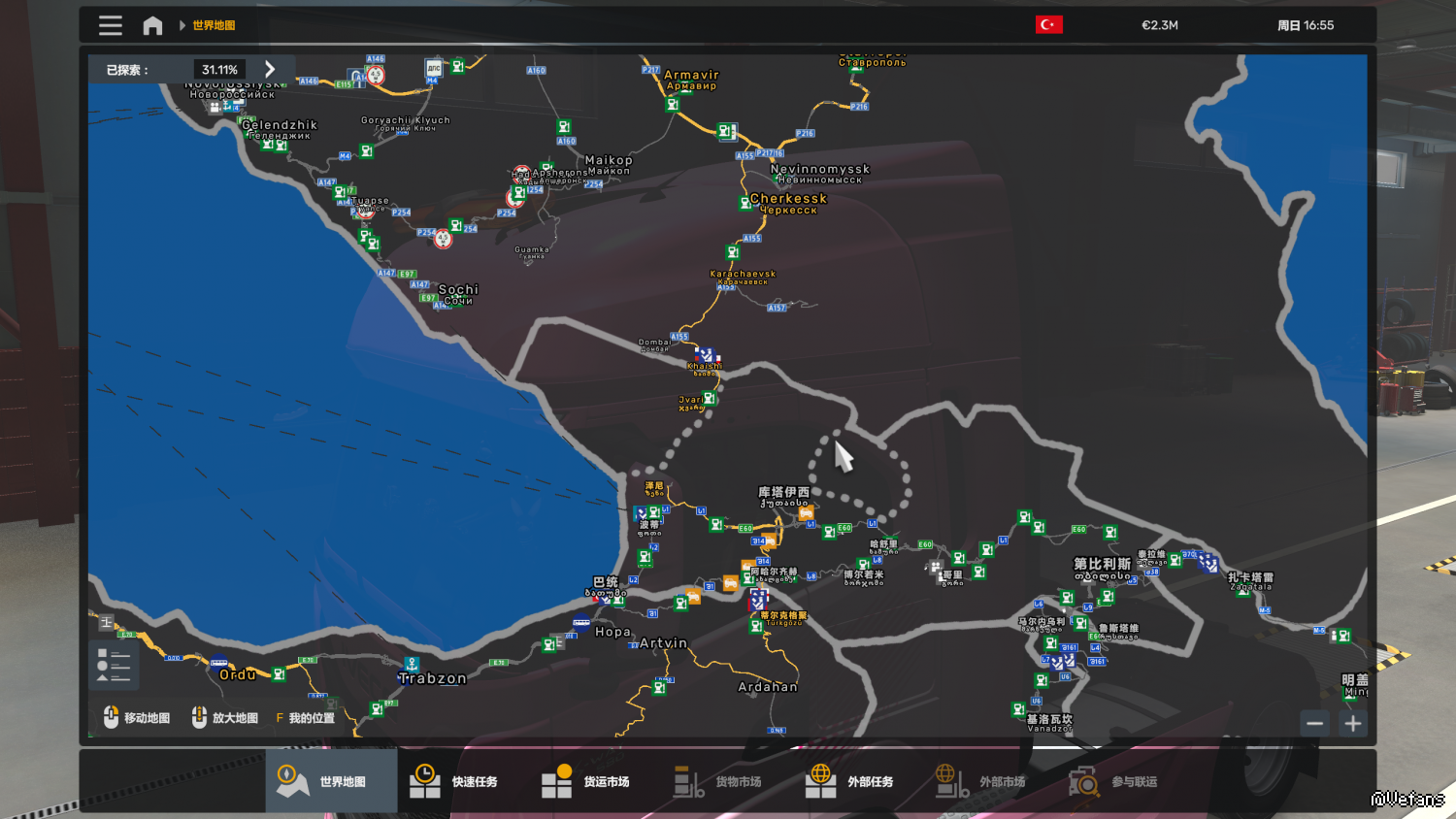Zoom in with the plus button

click(1353, 723)
